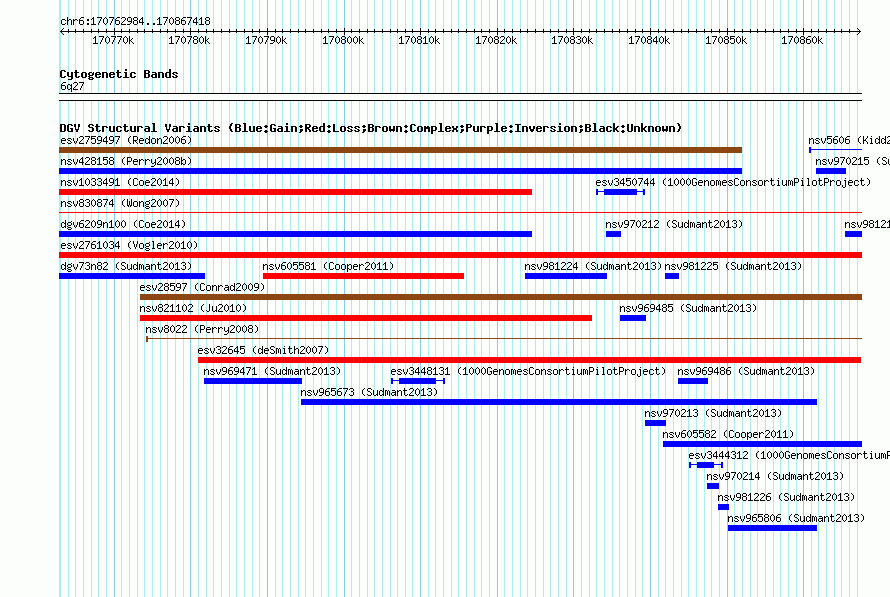The height and width of the screenshot is (597, 890).
Task: Open nsv605582 (Cooper2011) label
Action: (x=728, y=434)
